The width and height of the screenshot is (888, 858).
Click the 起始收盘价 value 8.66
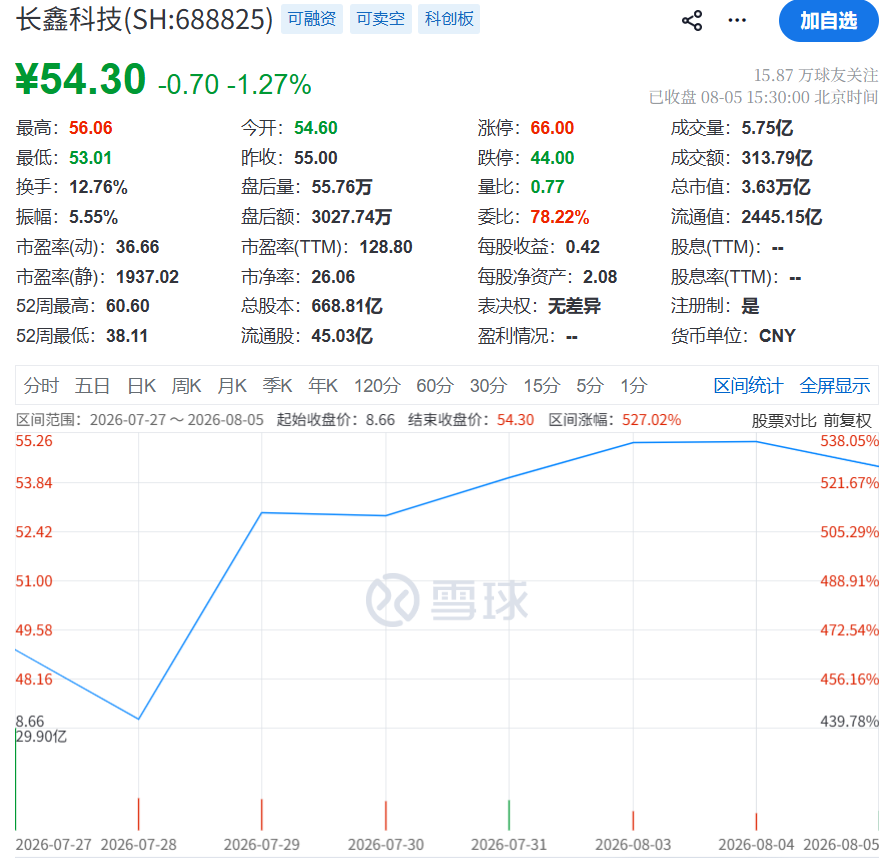click(x=380, y=420)
